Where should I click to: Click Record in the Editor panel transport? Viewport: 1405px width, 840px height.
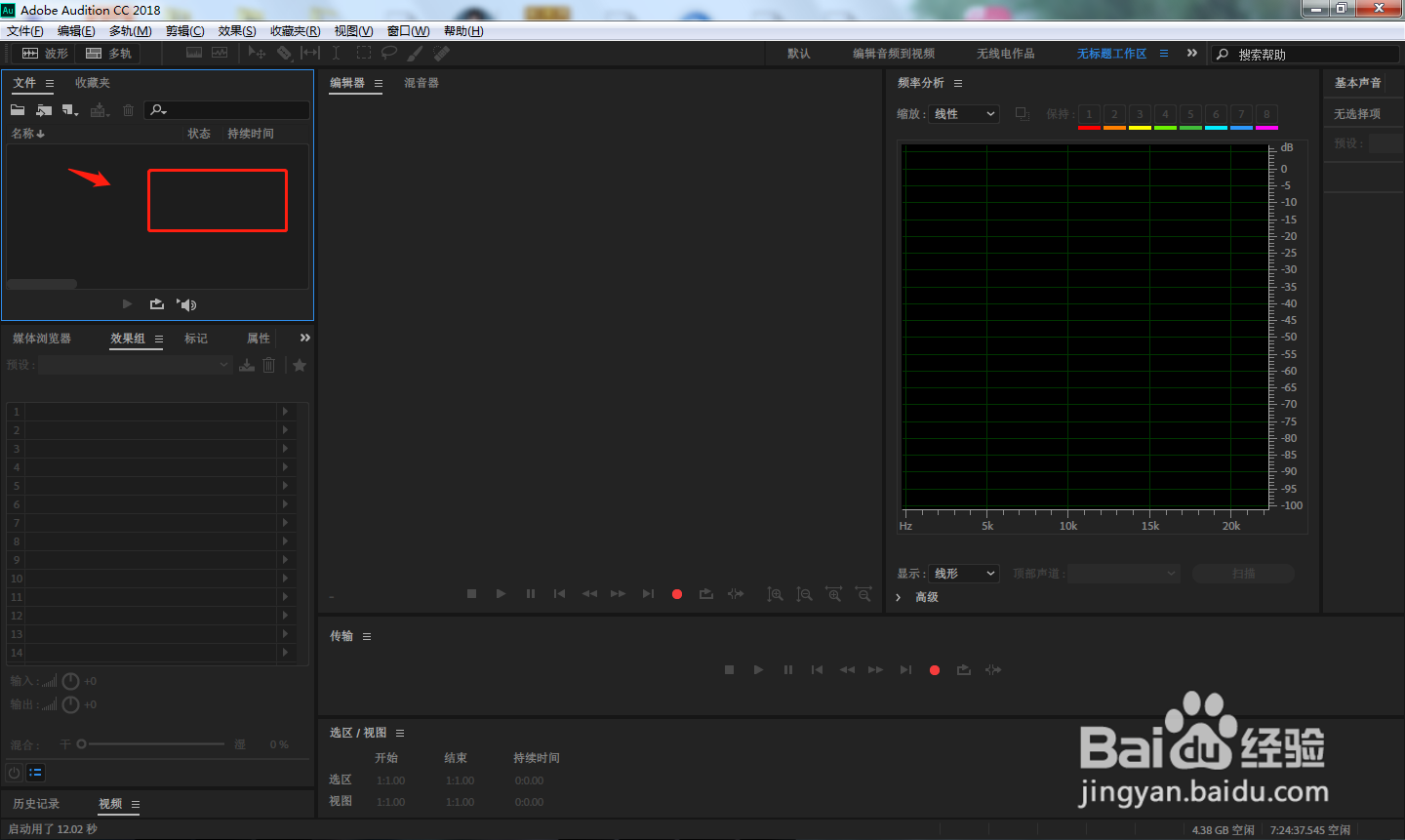click(677, 594)
